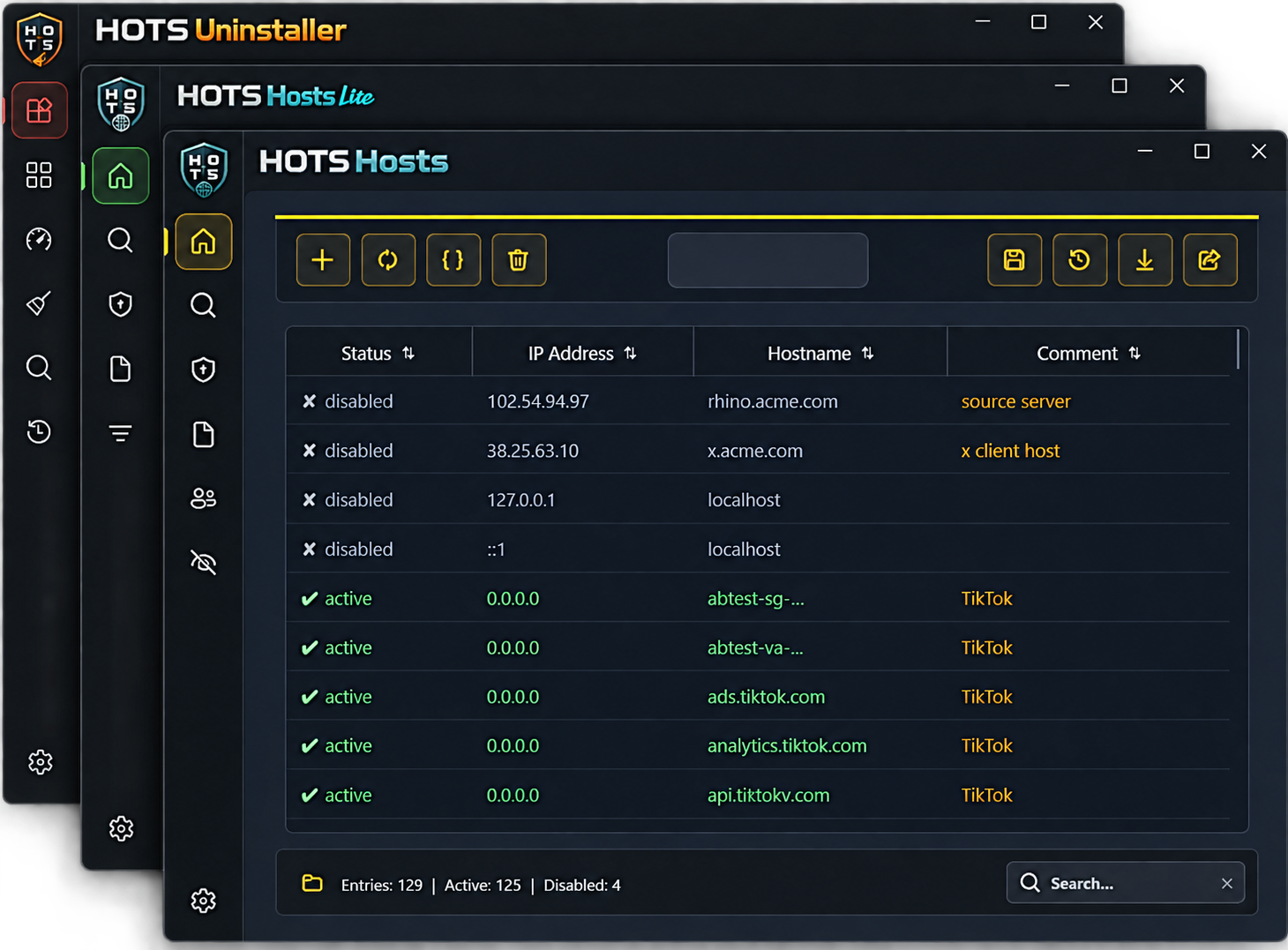Viewport: 1288px width, 950px height.
Task: Clear the search box with the X
Action: tap(1227, 883)
